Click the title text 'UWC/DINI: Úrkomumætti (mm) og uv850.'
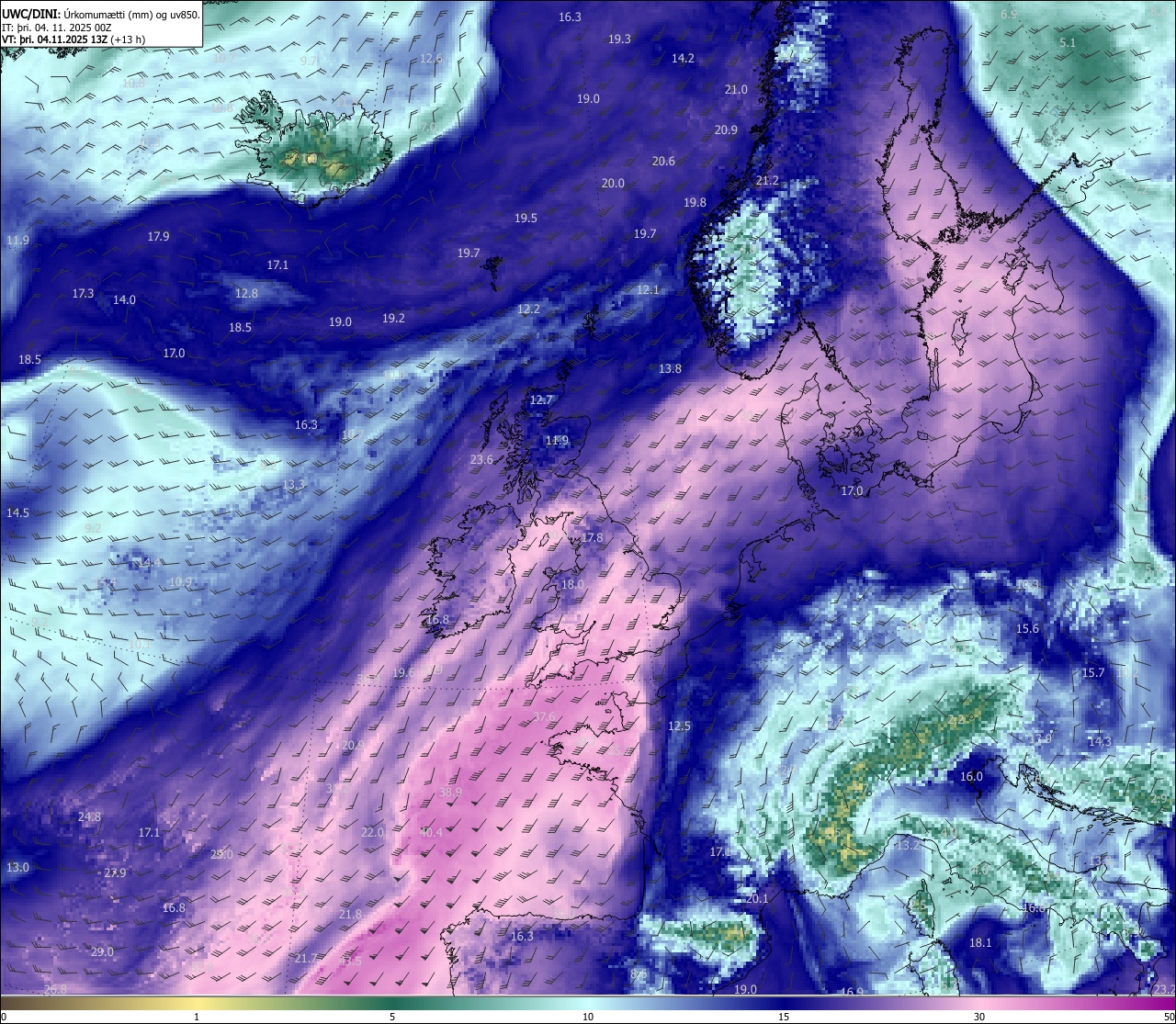This screenshot has height=1024, width=1176. pyautogui.click(x=101, y=15)
